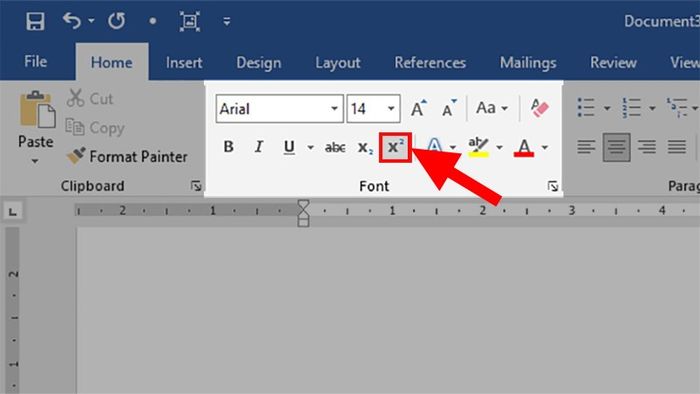The height and width of the screenshot is (394, 700).
Task: Click the Clear All Formatting eraser icon
Action: click(539, 108)
